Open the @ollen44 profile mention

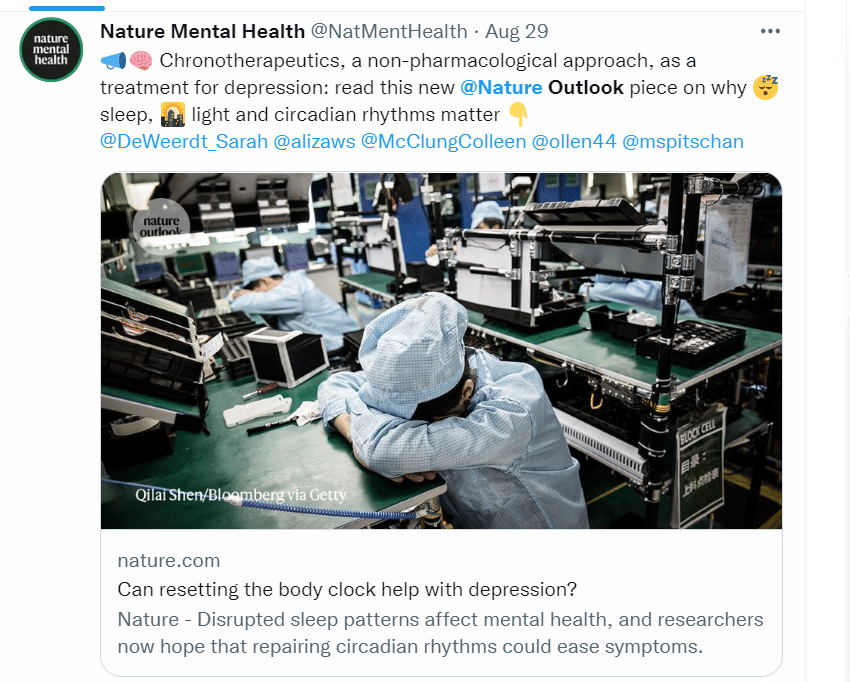574,141
